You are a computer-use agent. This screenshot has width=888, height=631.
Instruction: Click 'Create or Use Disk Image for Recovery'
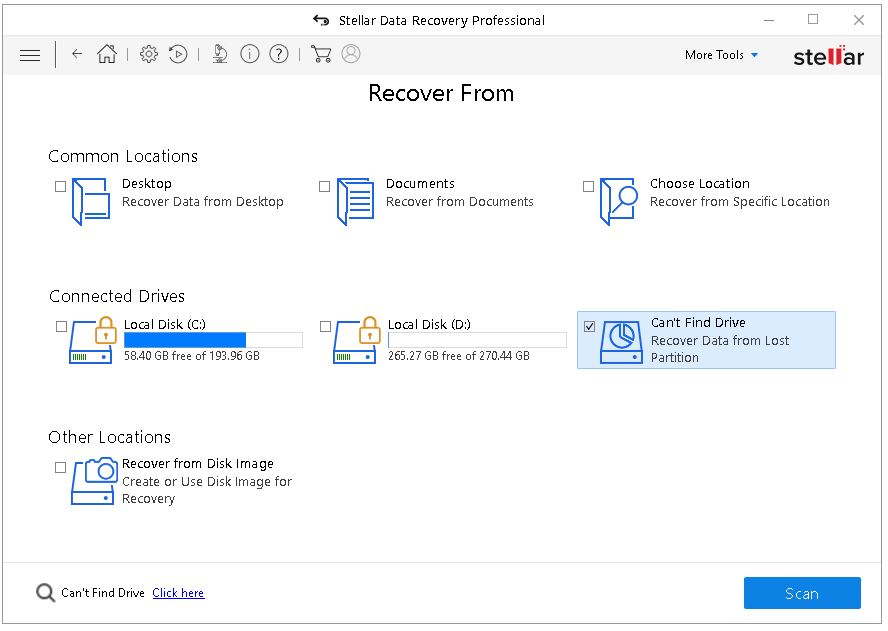pos(207,490)
